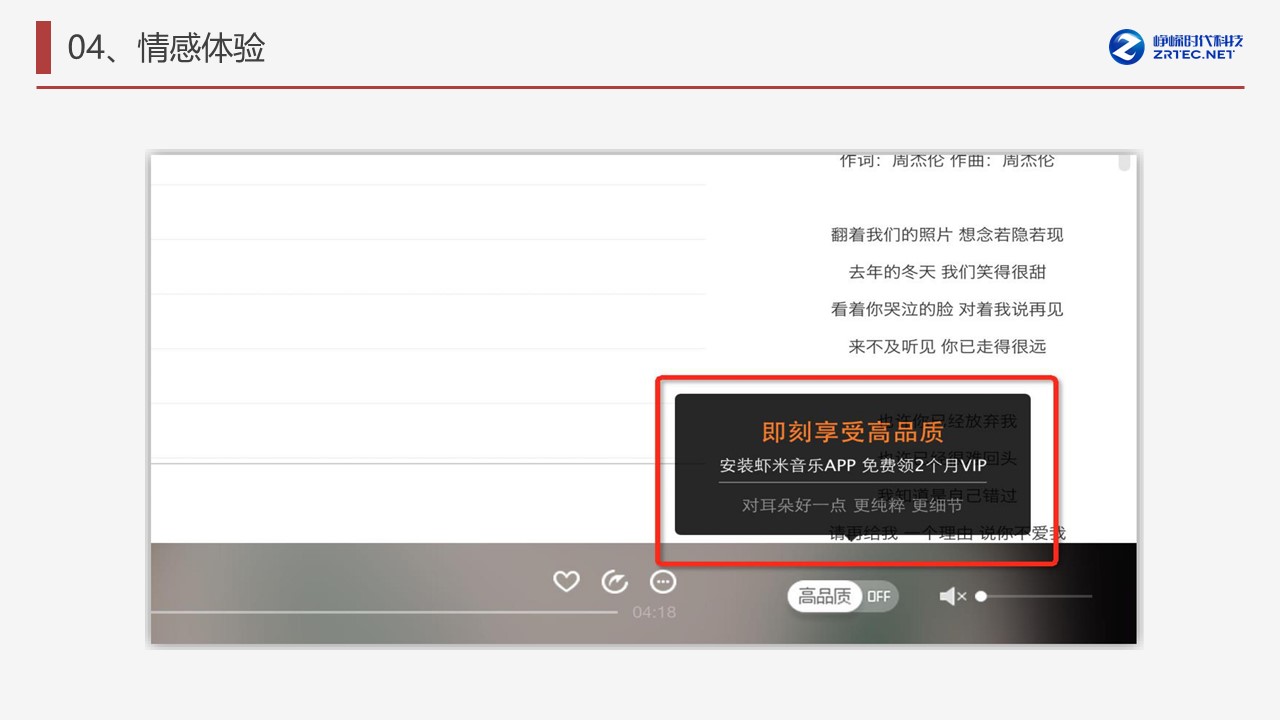
Task: Like the song with the heart icon
Action: 566,581
